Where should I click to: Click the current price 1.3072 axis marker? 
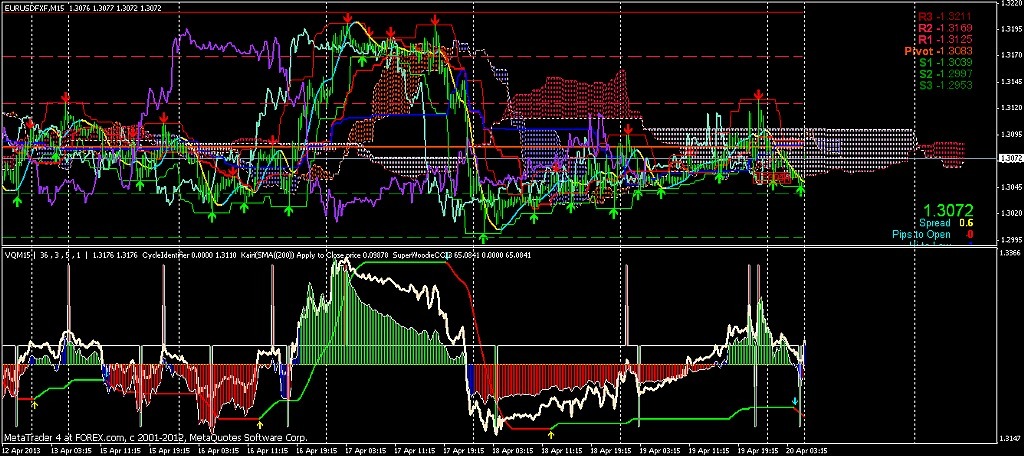pos(1010,158)
